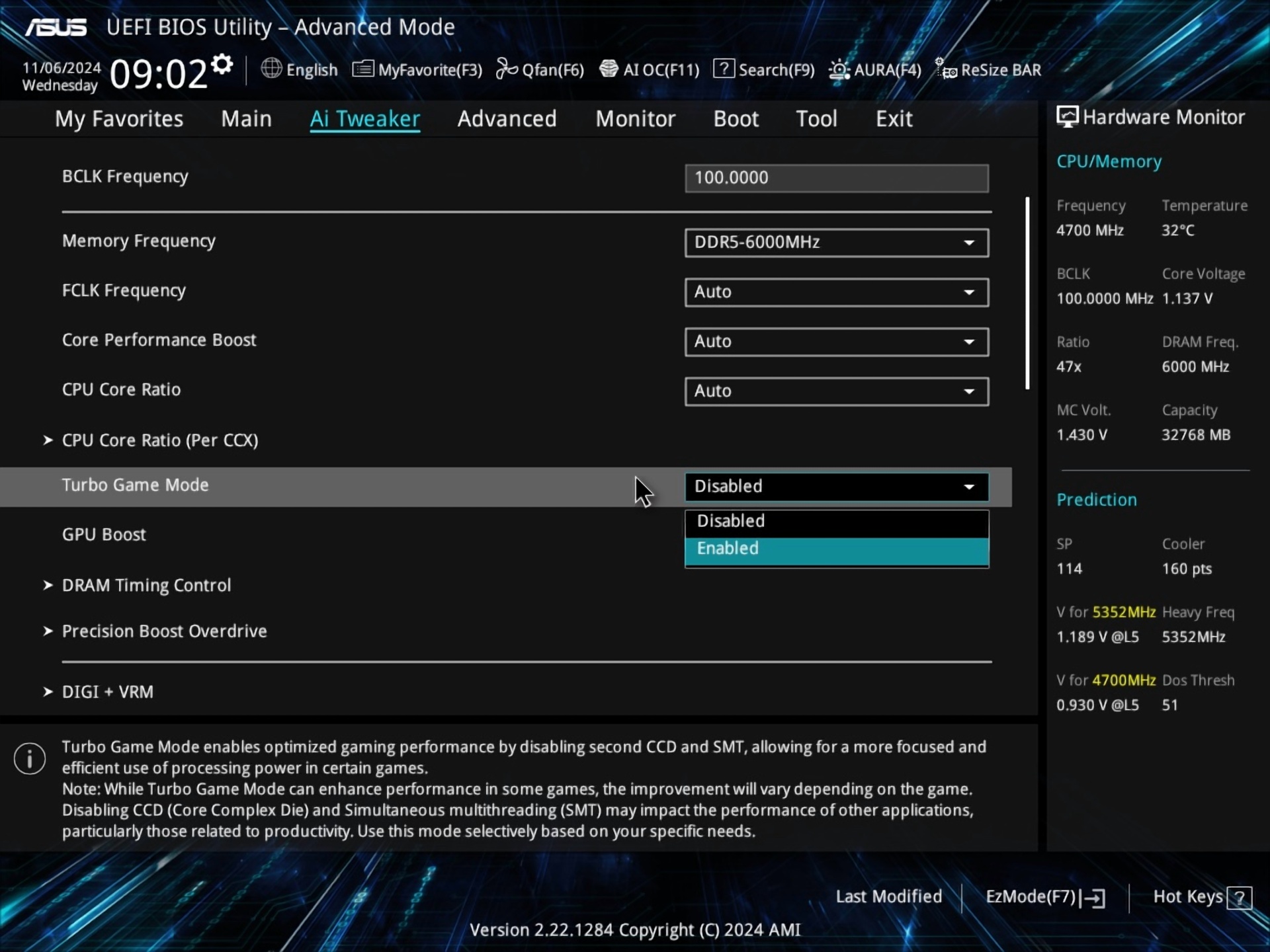Open the CPU Core Ratio dropdown
The width and height of the screenshot is (1270, 952).
point(837,391)
